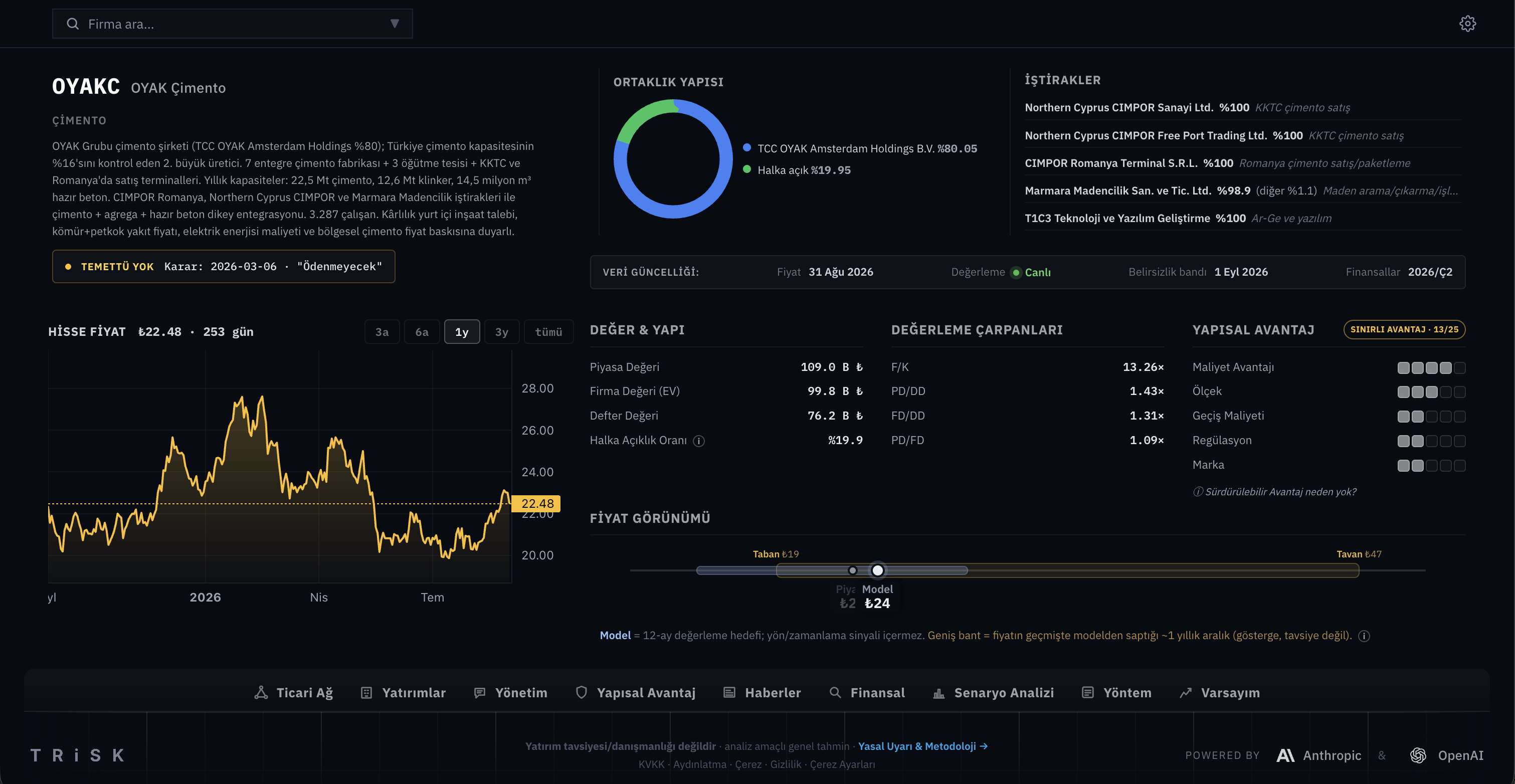Open the settings gear icon
1515x784 pixels.
(x=1467, y=24)
